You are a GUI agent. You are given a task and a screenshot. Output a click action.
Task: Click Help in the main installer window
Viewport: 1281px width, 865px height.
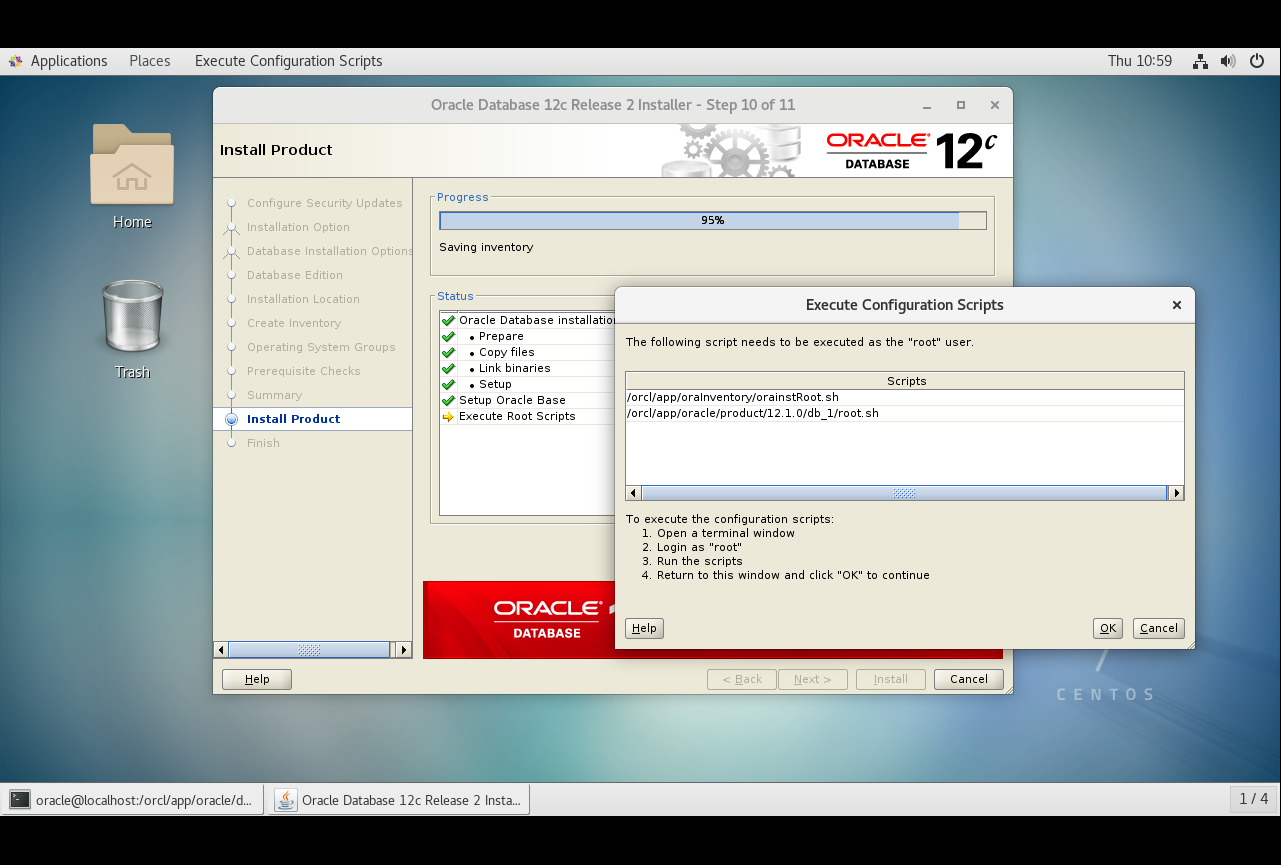pos(257,679)
